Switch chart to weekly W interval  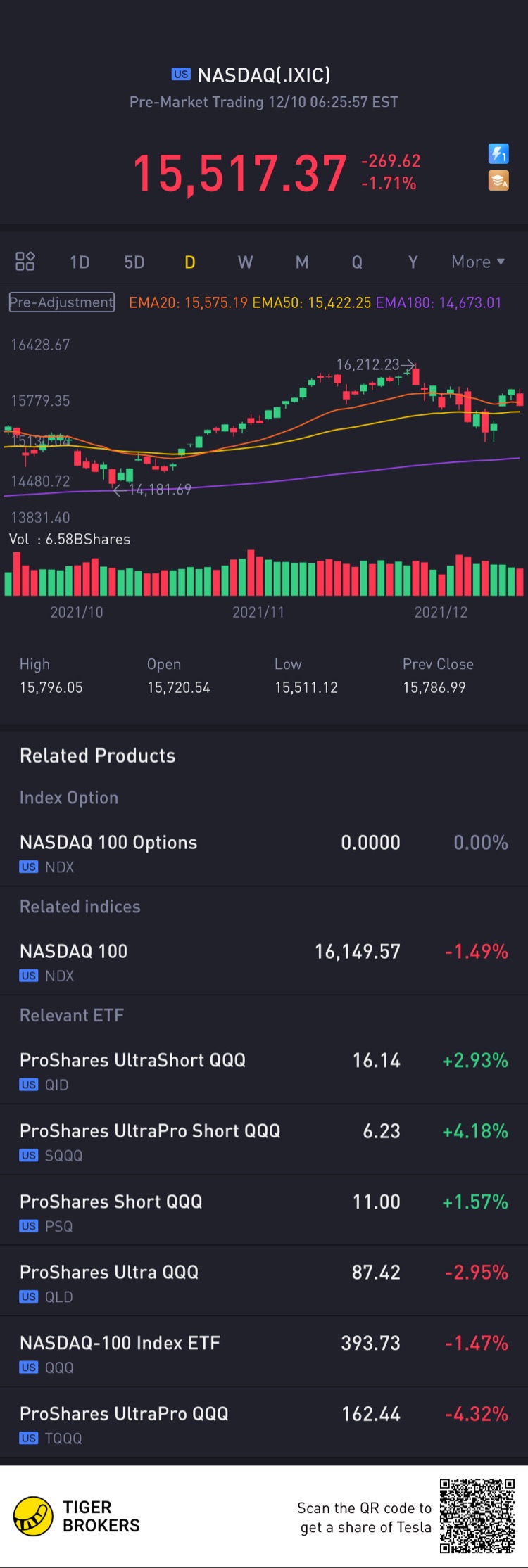pyautogui.click(x=245, y=262)
